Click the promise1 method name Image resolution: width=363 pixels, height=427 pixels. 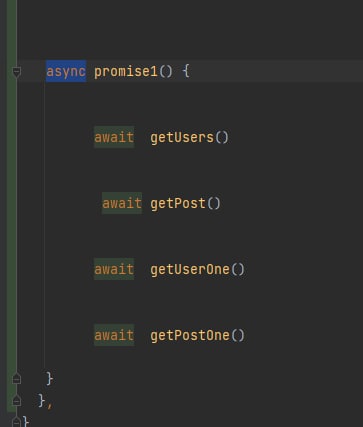126,71
